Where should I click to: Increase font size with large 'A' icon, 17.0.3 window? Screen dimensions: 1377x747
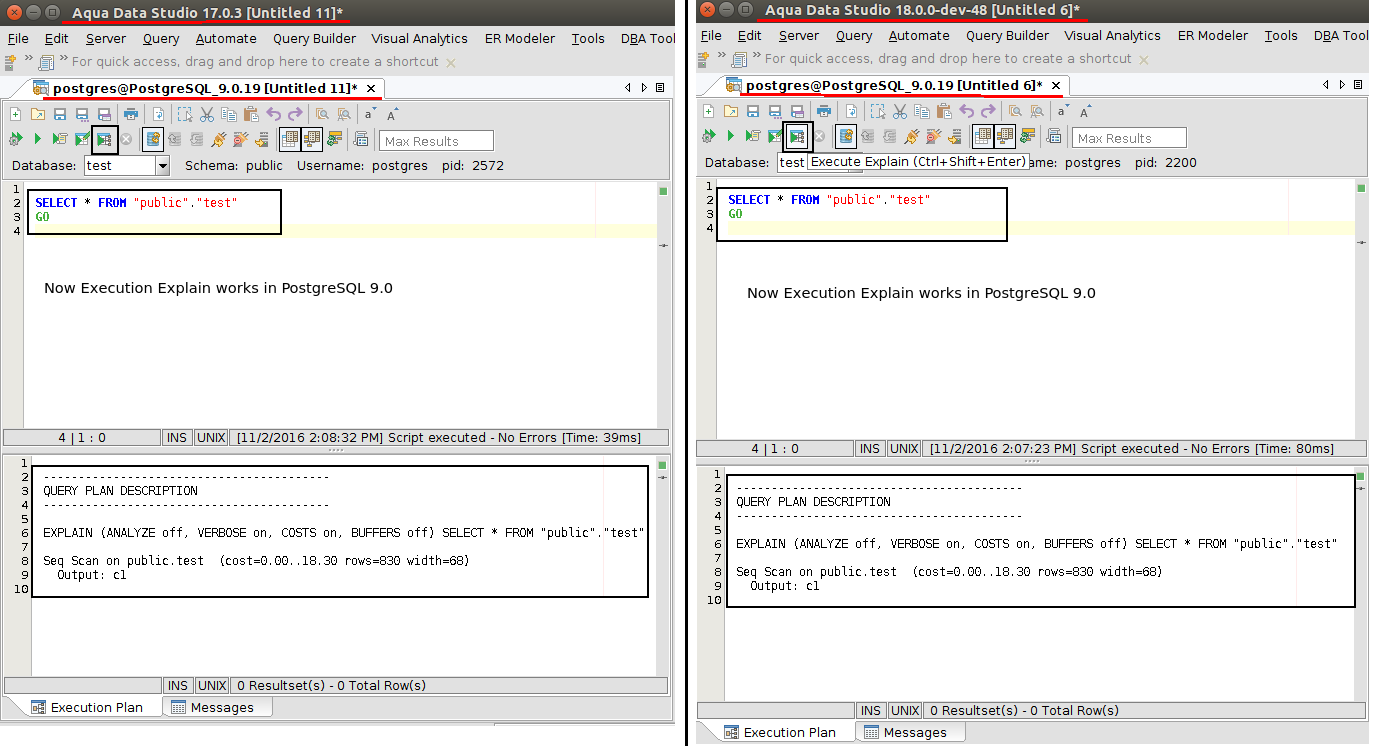(393, 114)
